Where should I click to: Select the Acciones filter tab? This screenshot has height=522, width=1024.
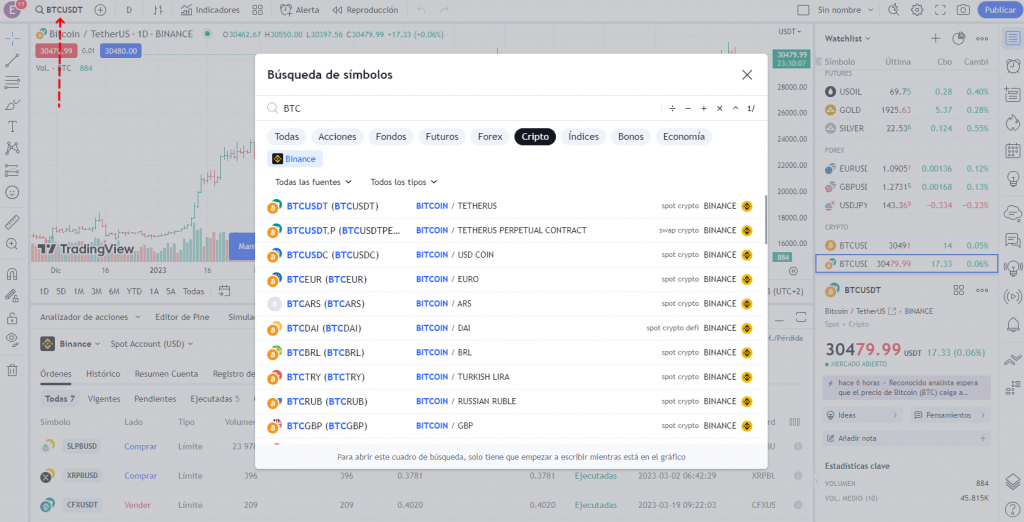(x=337, y=137)
